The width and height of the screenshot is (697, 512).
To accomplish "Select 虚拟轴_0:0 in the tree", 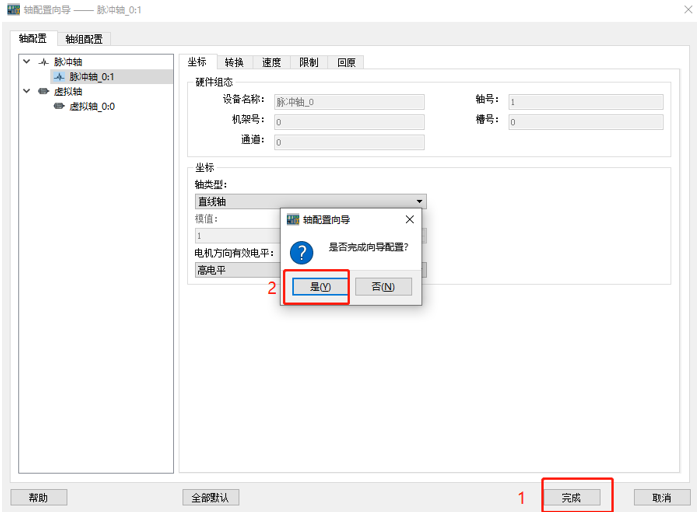I will 92,106.
